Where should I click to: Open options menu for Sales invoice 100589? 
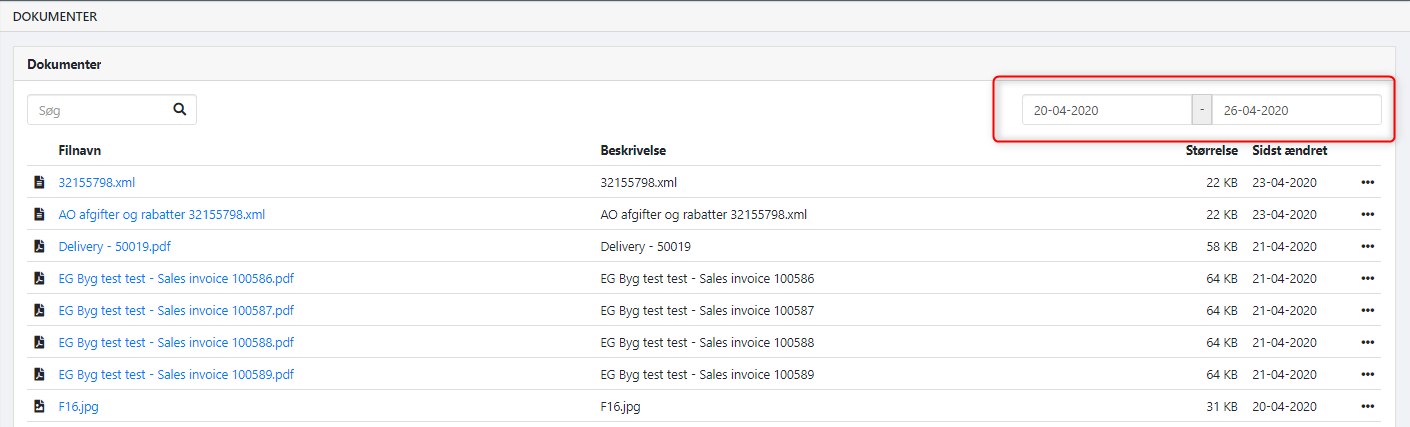point(1368,374)
